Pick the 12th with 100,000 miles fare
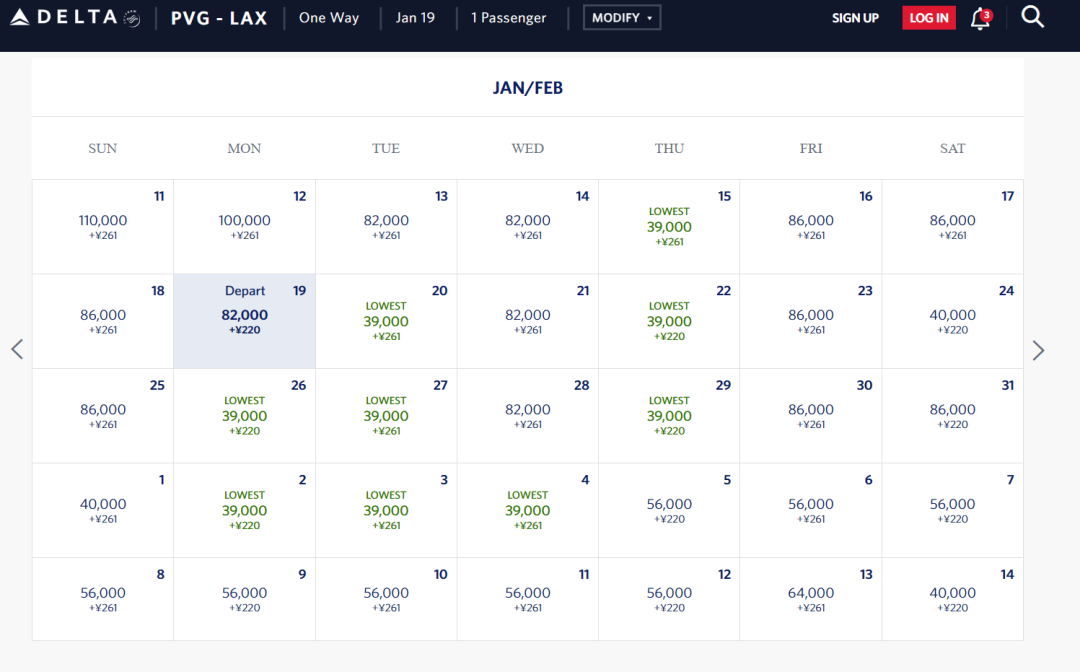Viewport: 1080px width, 672px height. pyautogui.click(x=245, y=227)
